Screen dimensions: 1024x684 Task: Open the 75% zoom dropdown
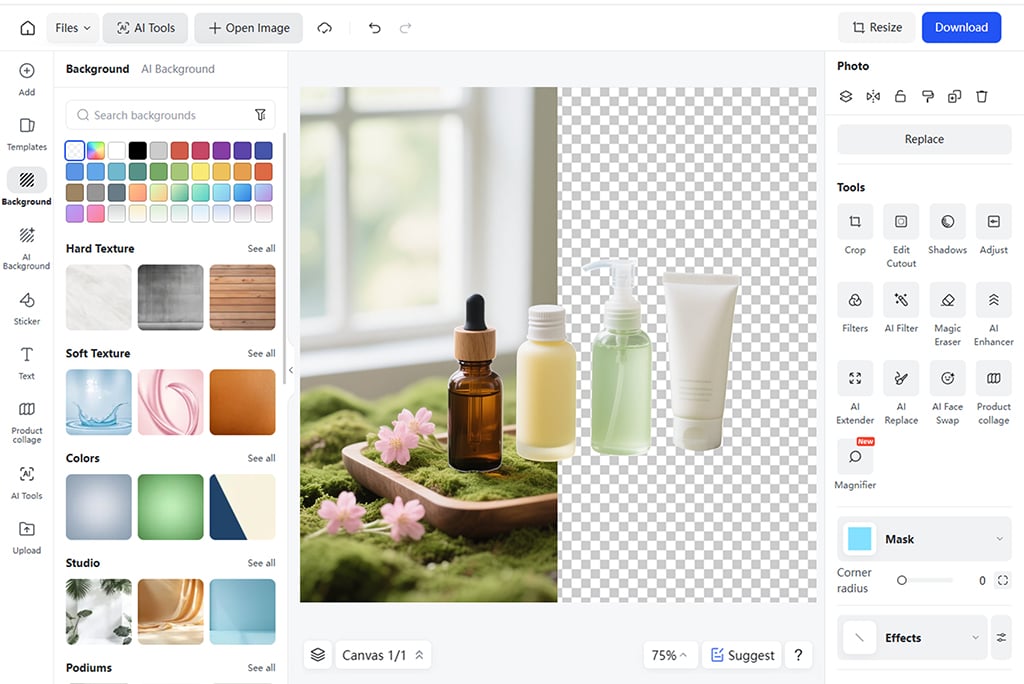click(670, 655)
